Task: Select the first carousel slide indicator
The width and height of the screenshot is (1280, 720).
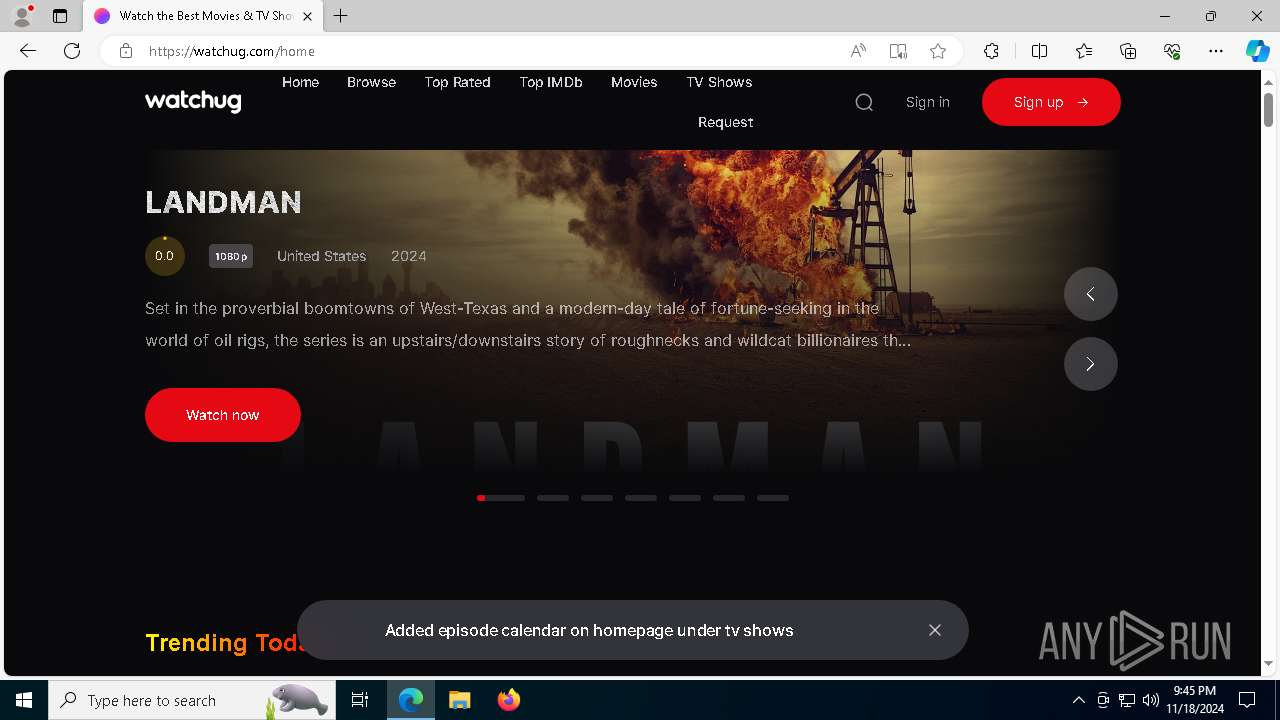Action: click(x=501, y=498)
